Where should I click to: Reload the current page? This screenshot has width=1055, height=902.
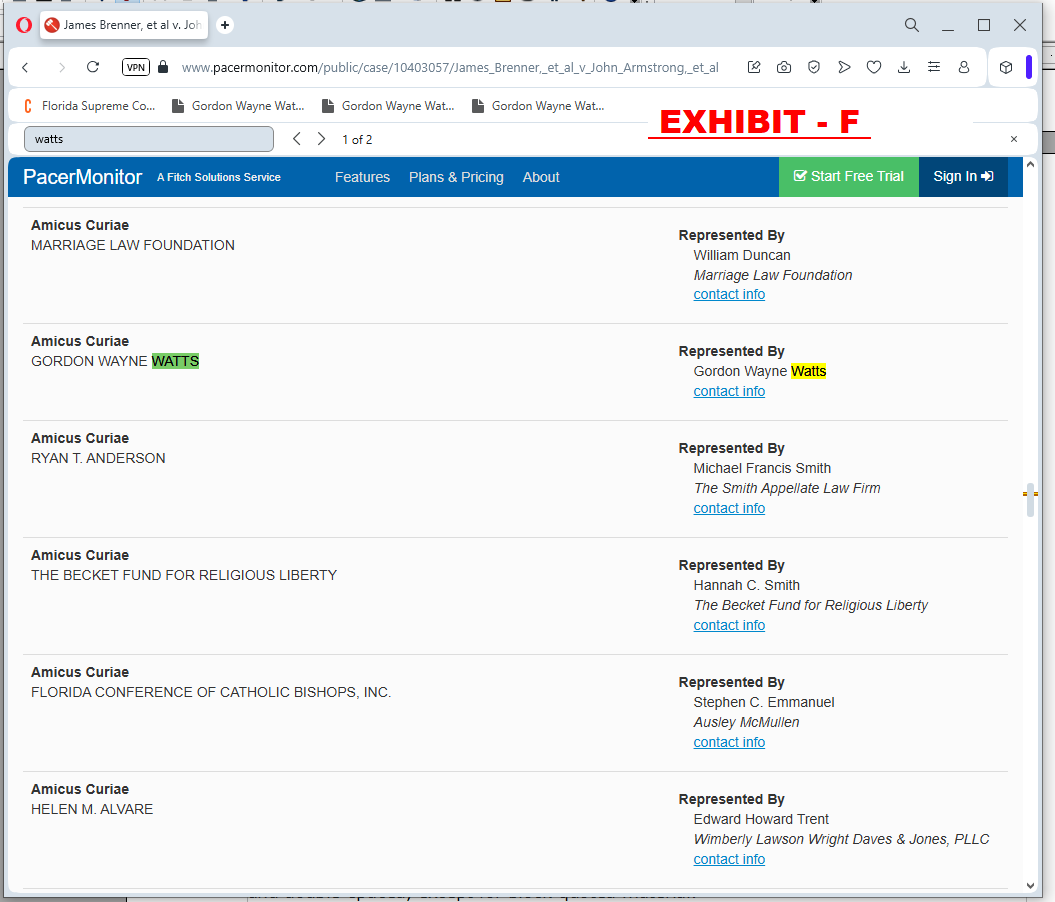tap(93, 67)
